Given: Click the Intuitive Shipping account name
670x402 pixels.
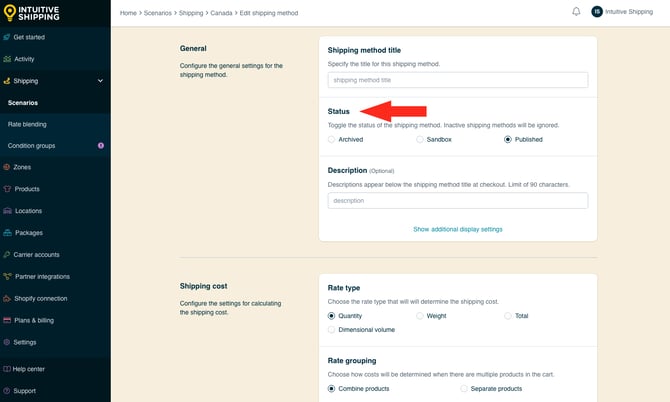Looking at the screenshot, I should click(x=629, y=12).
